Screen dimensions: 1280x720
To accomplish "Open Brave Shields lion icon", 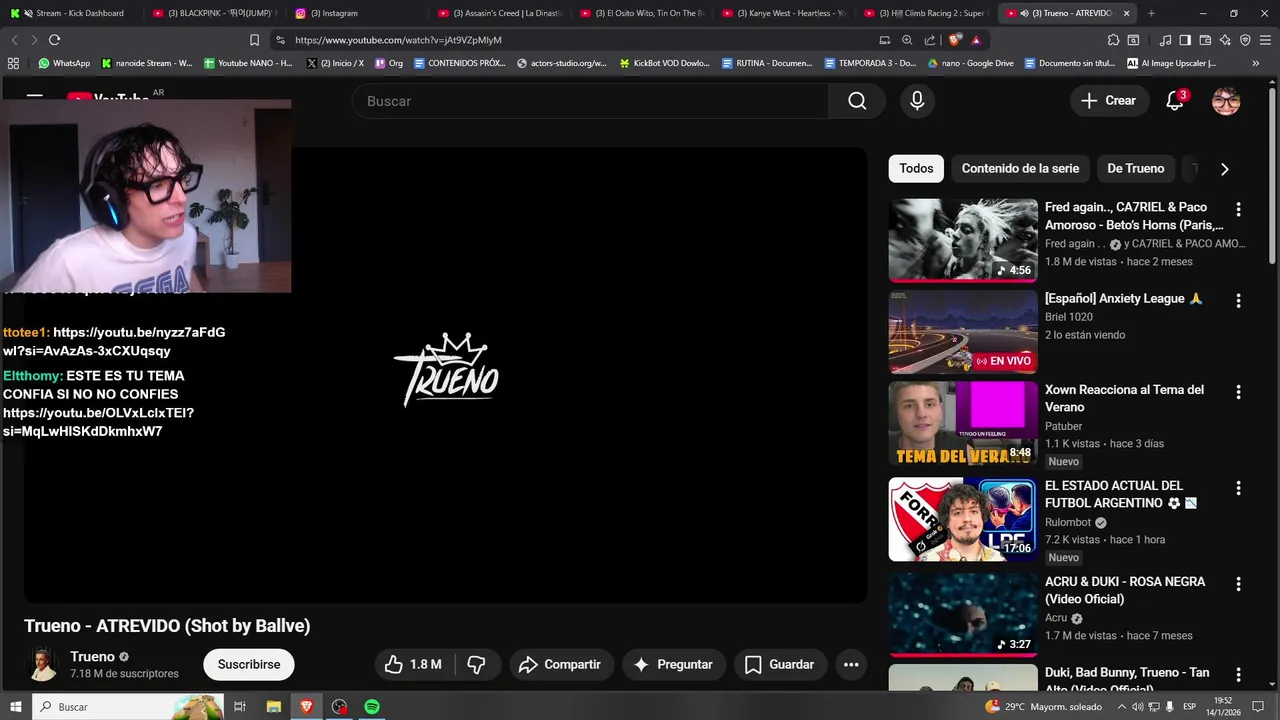I will tap(956, 40).
